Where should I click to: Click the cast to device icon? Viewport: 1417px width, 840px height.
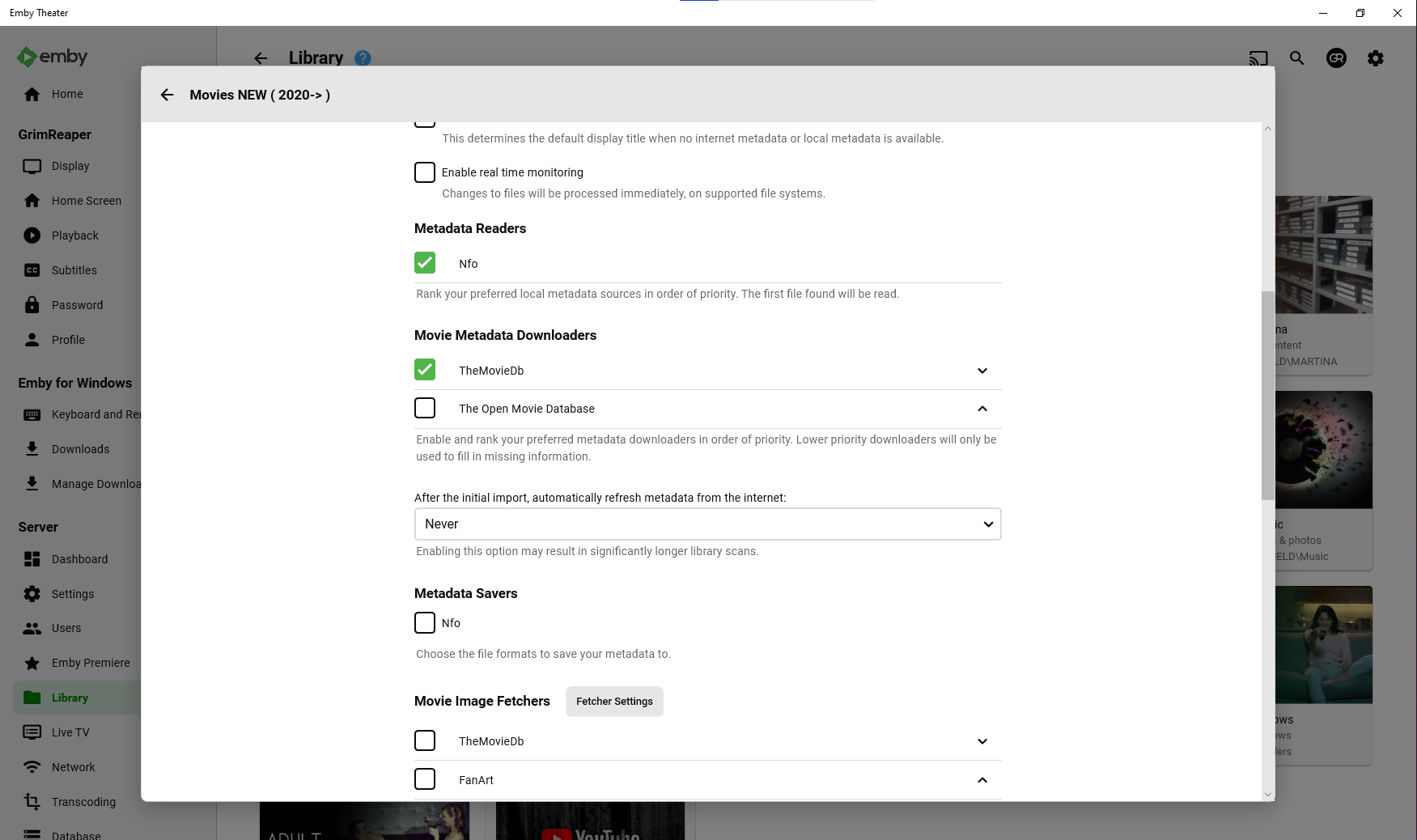point(1258,58)
